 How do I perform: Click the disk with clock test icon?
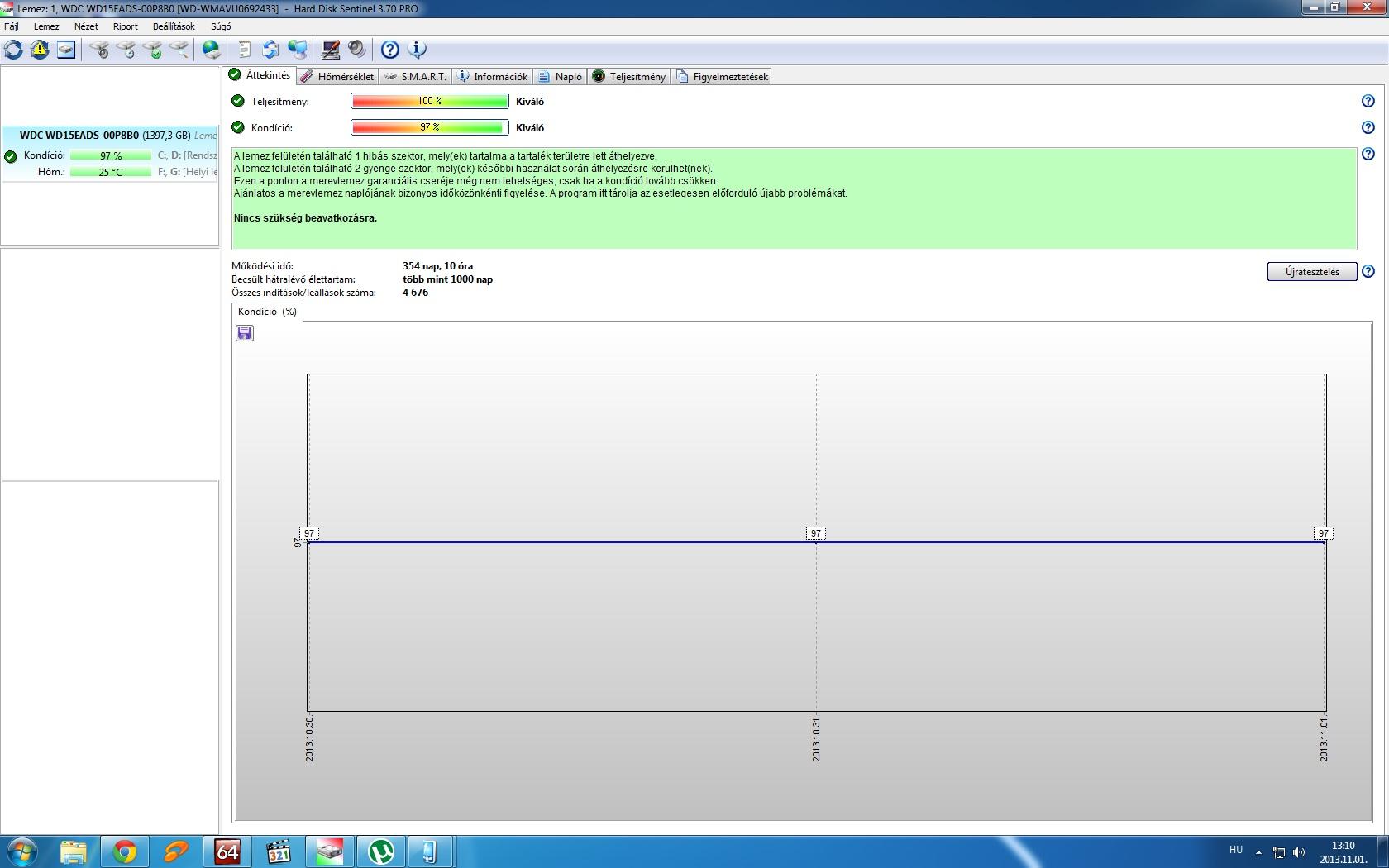coord(126,50)
